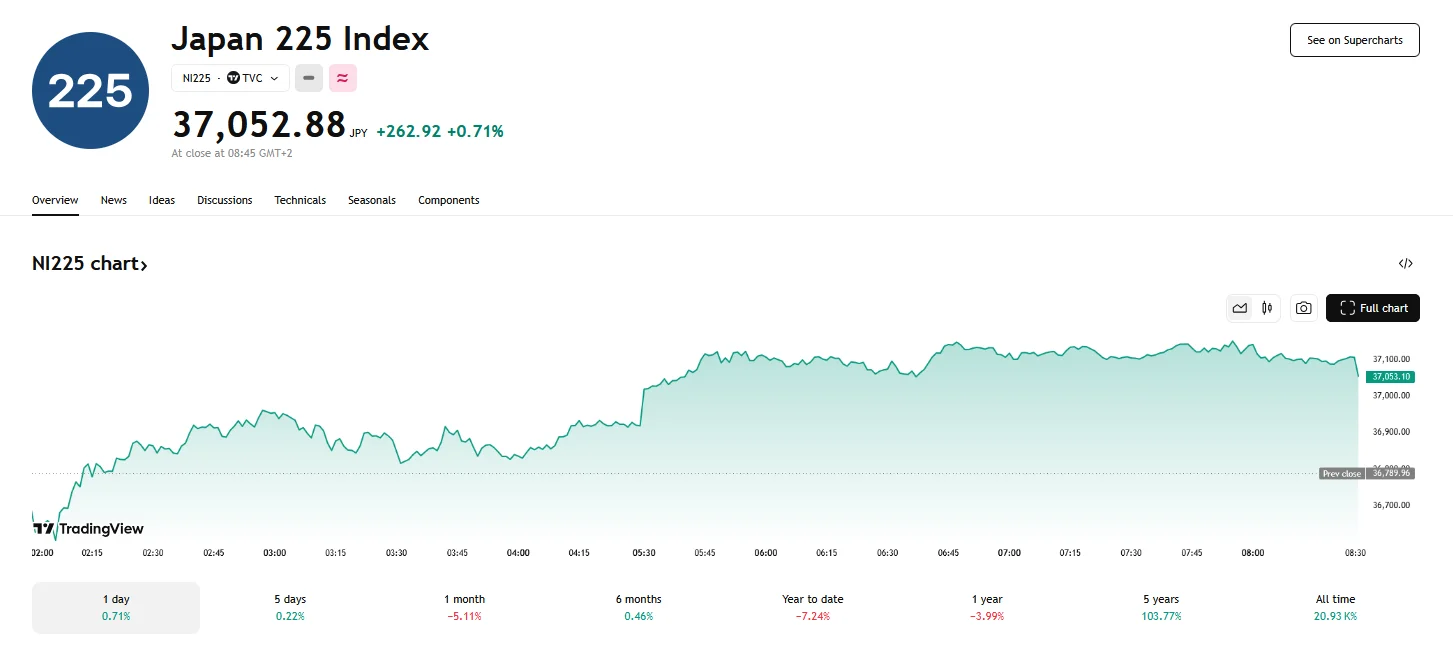
Task: Click the green current price label on the axis
Action: pyautogui.click(x=1389, y=376)
